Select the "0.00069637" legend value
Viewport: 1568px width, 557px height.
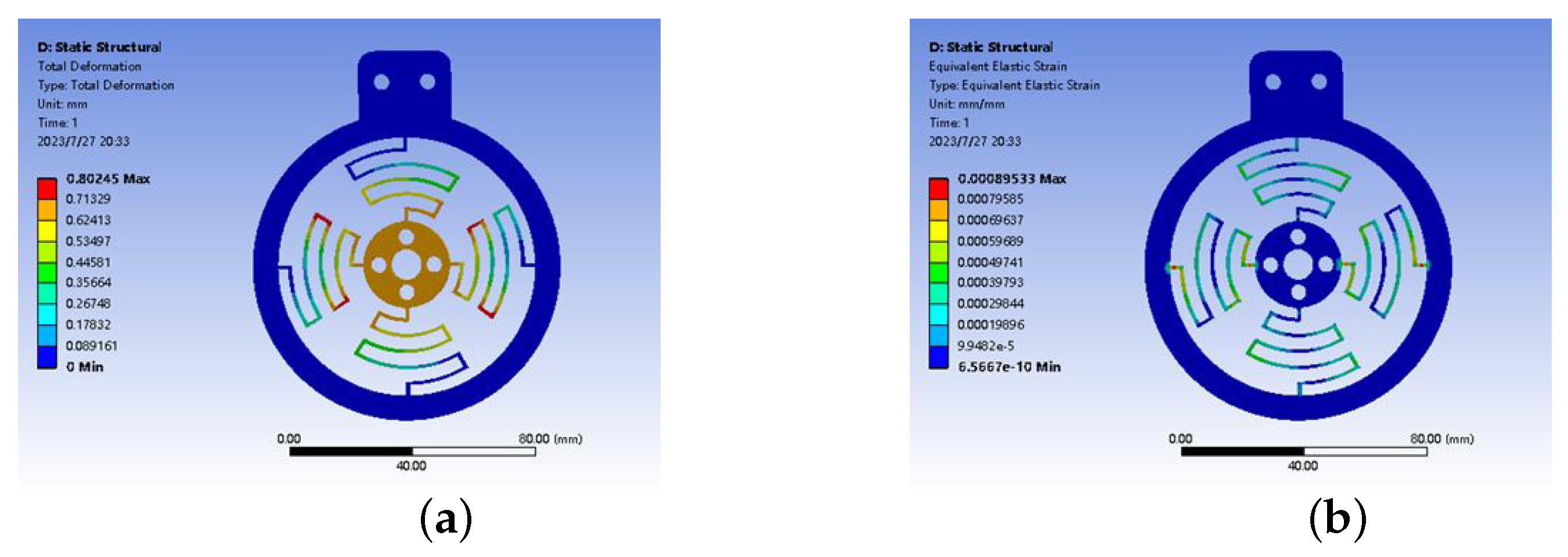coord(990,220)
